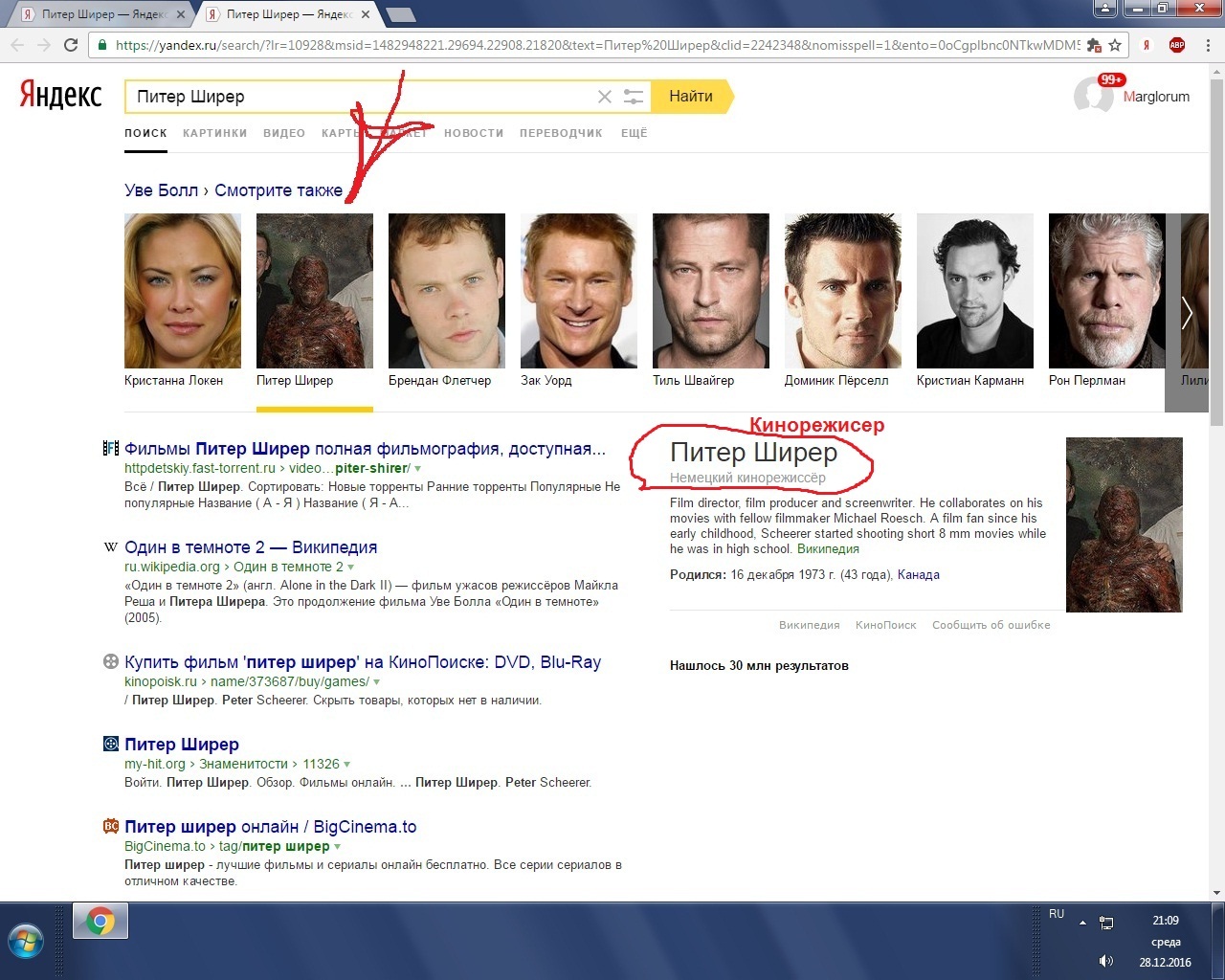Open the Ещё more services menu

click(634, 133)
